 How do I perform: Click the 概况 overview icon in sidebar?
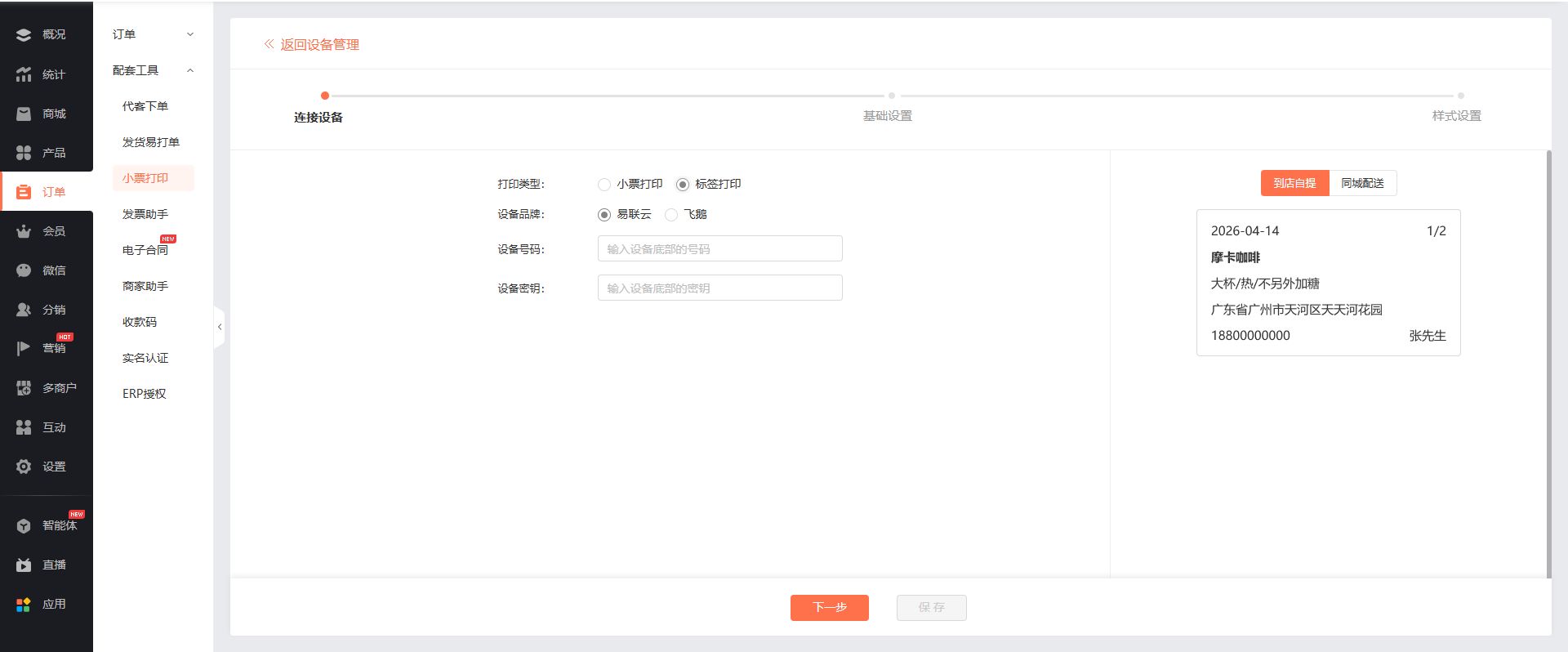24,34
